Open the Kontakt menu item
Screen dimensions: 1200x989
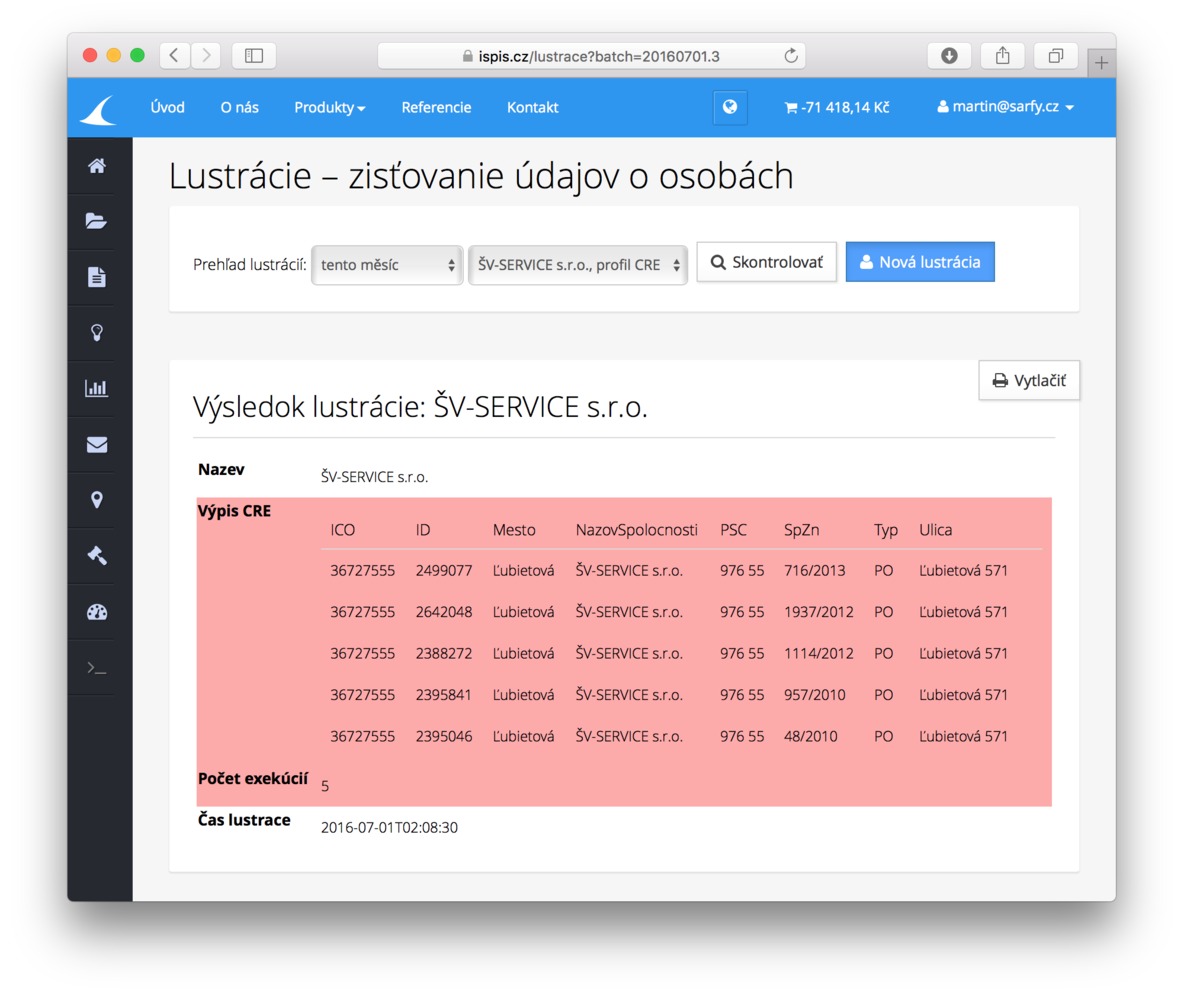pyautogui.click(x=533, y=107)
